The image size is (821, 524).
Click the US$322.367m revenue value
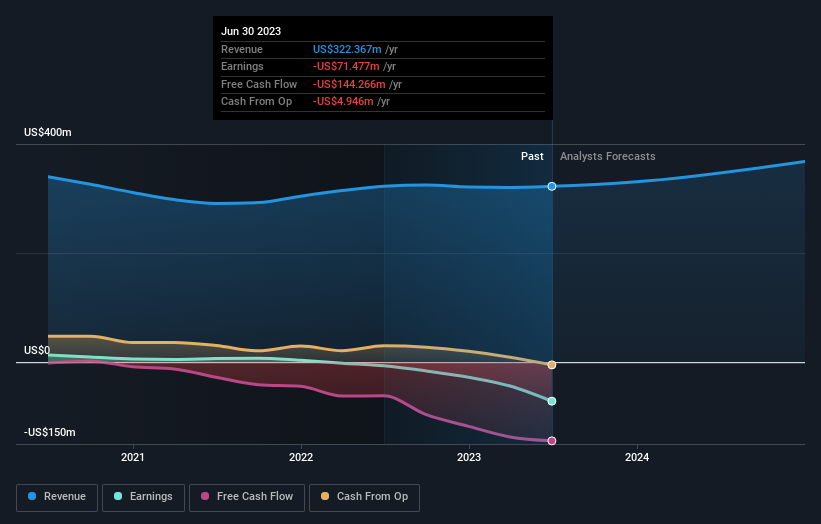pos(347,49)
